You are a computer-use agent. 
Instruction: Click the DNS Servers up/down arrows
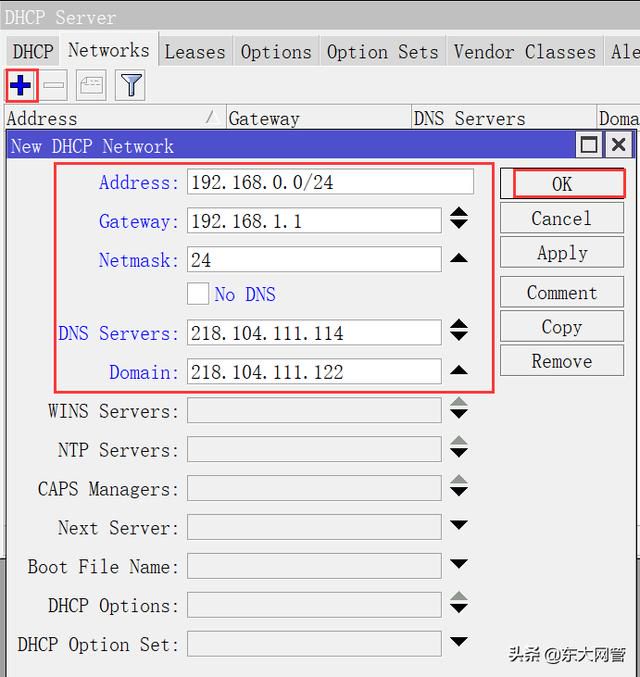pos(459,330)
